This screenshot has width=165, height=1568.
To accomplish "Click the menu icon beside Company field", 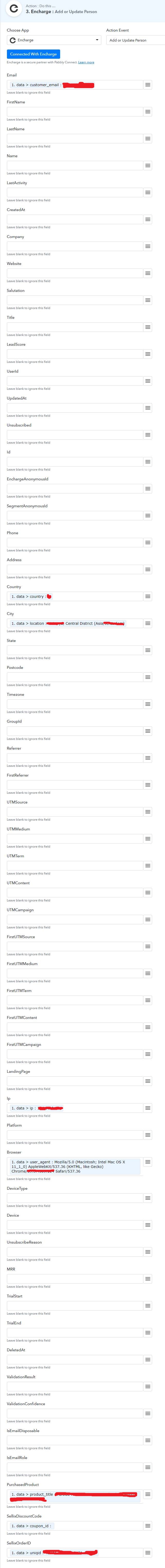I will 147,246.
